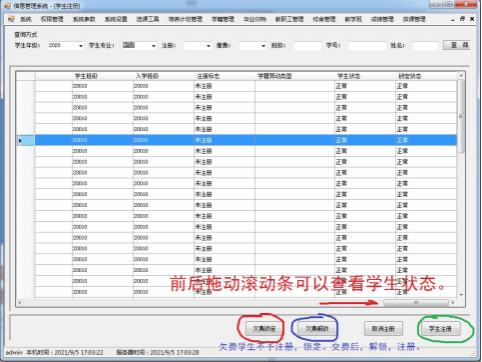Open the 校舍管理 menu

[324, 19]
